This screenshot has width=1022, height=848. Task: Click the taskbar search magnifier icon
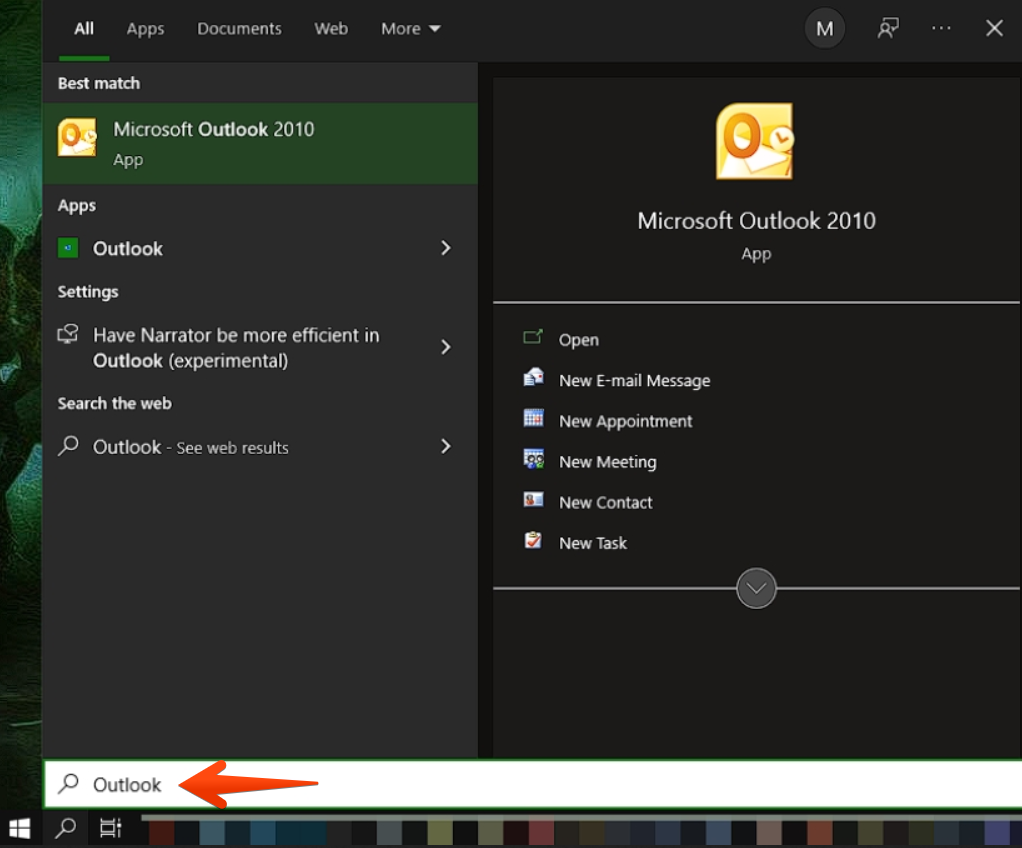pyautogui.click(x=65, y=828)
